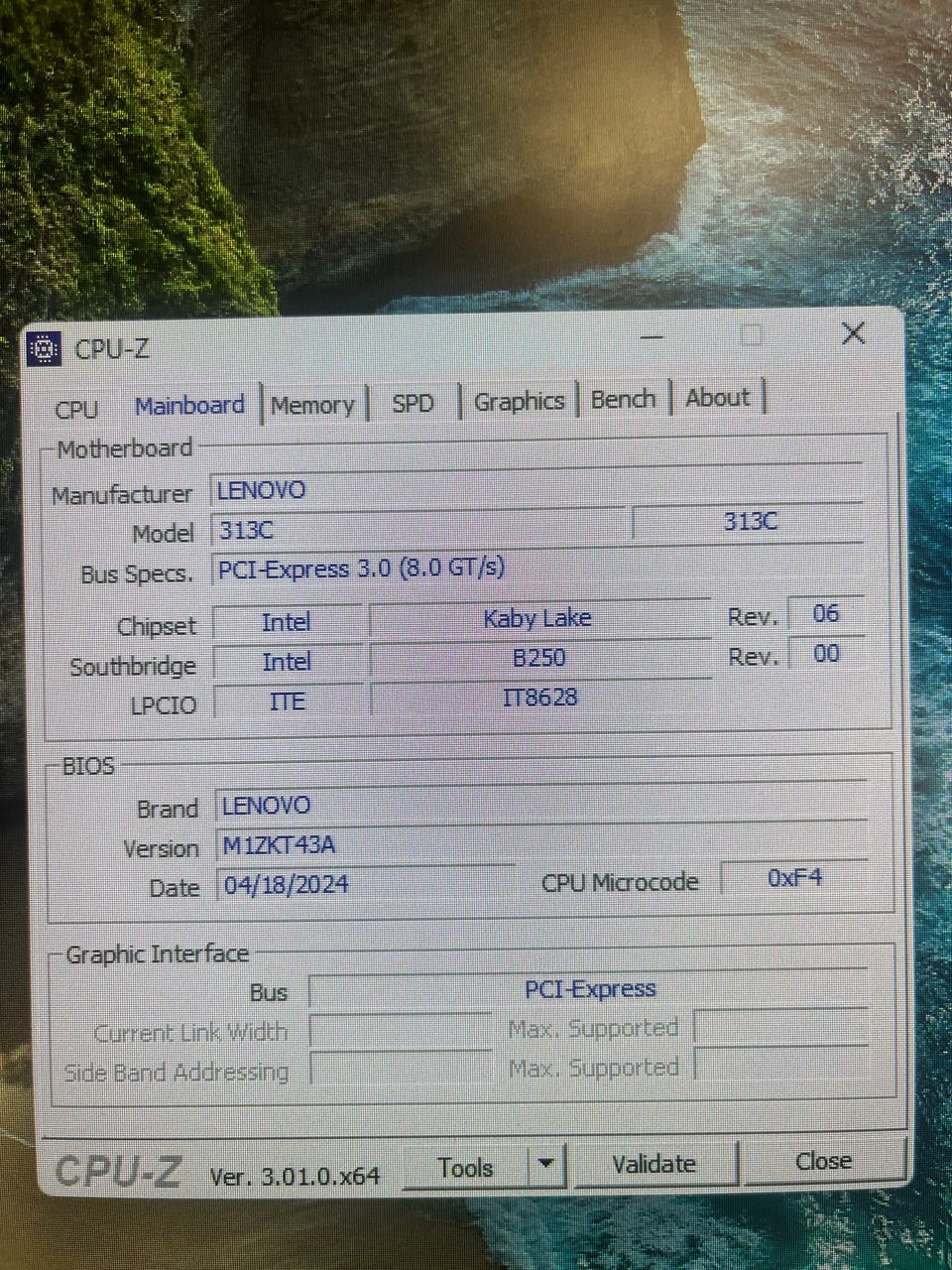952x1270 pixels.
Task: Click the Close button at bottom
Action: pos(823,1161)
